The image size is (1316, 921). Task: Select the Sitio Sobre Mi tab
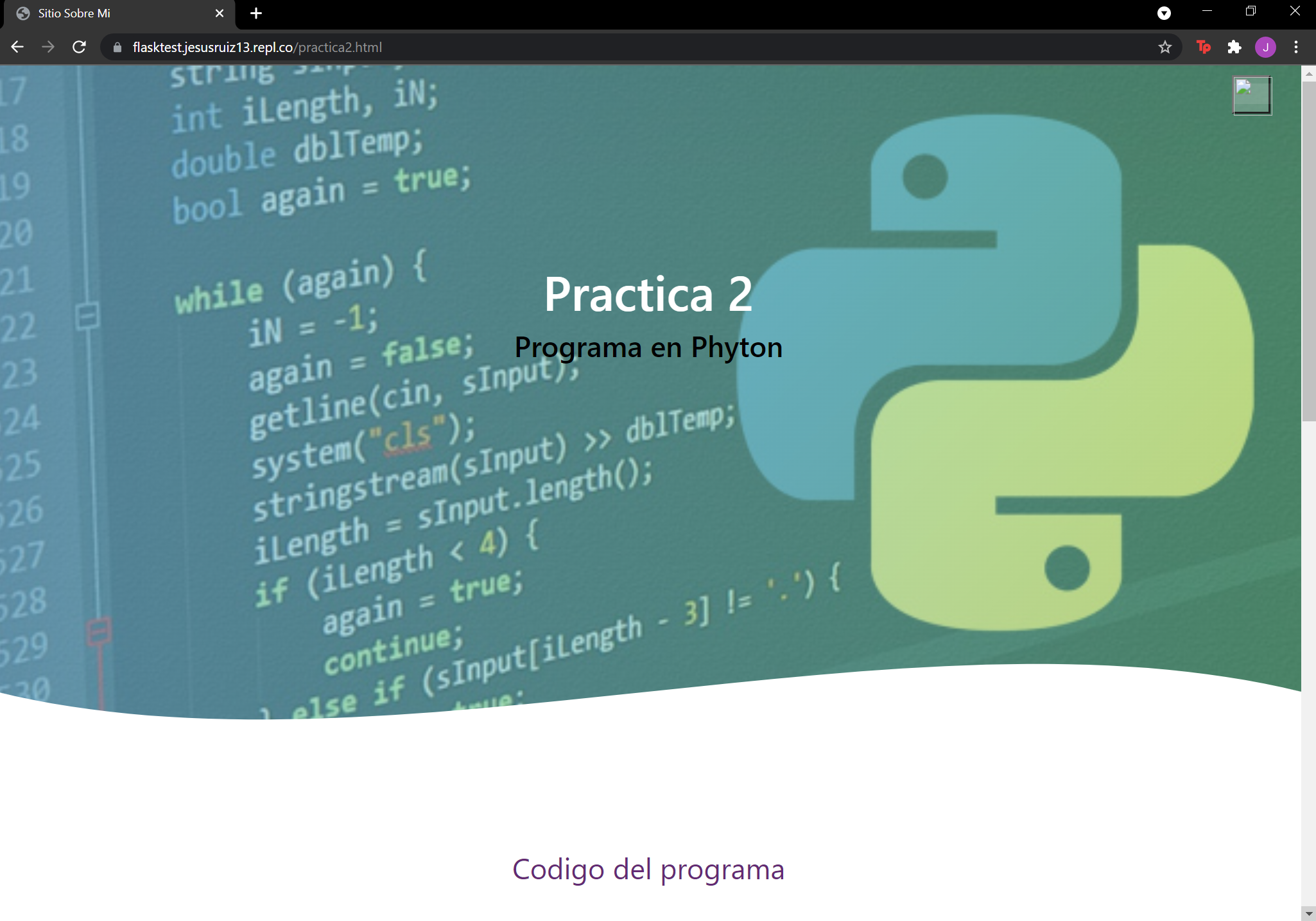tap(119, 13)
